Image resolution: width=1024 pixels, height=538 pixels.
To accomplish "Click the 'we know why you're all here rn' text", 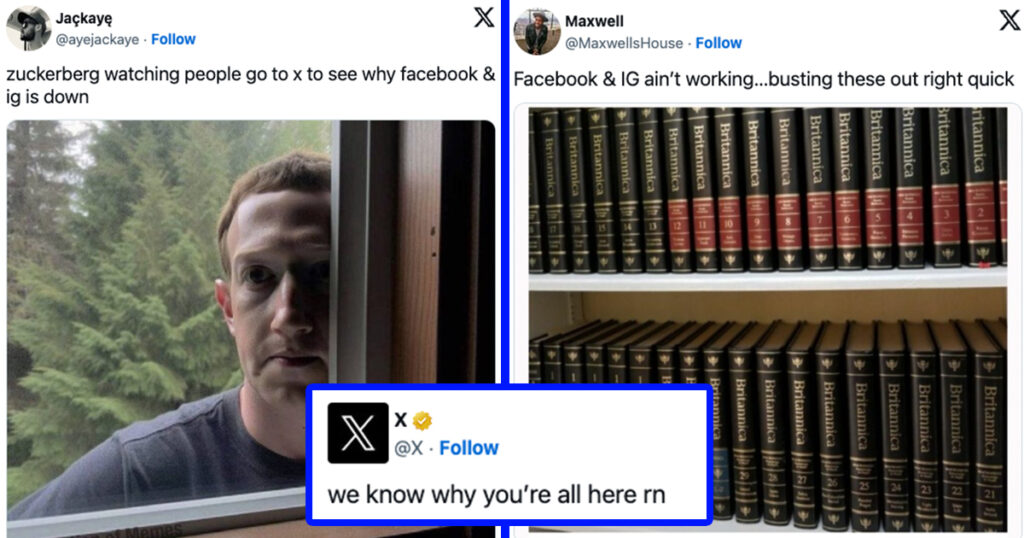I will [x=496, y=495].
